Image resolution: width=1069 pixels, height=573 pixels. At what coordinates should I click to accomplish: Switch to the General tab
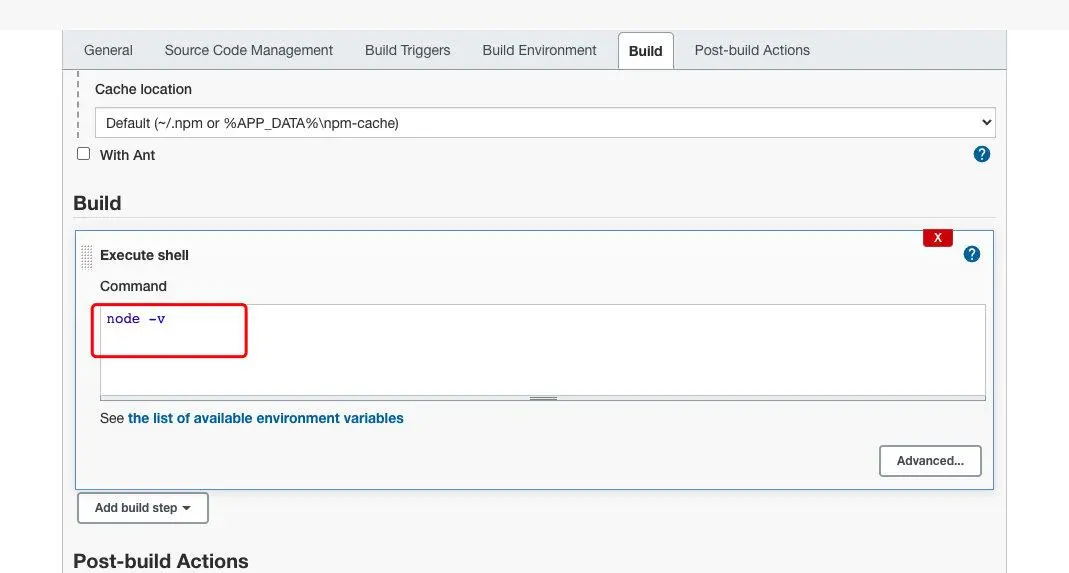[x=108, y=50]
